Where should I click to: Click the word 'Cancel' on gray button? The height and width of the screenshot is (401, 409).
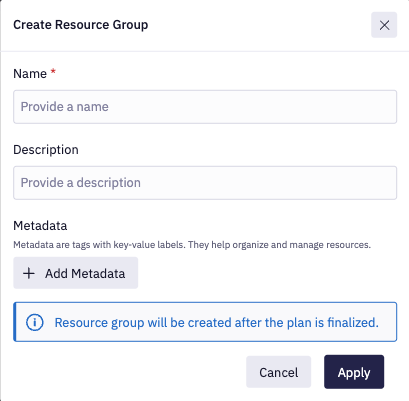[x=279, y=372]
